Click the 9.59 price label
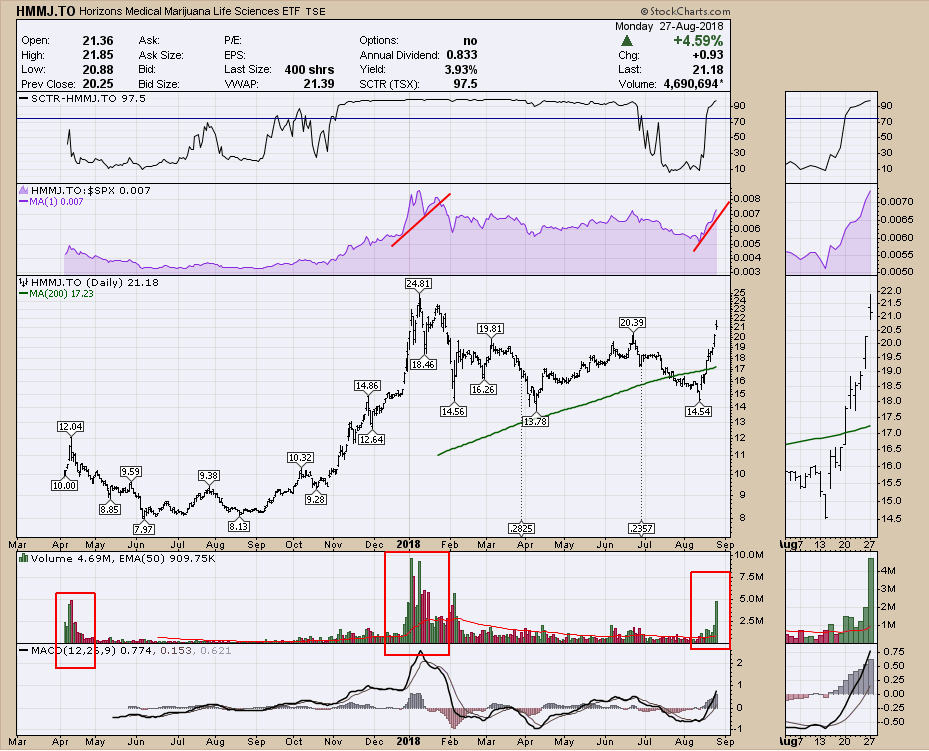The image size is (929, 751). (x=130, y=471)
